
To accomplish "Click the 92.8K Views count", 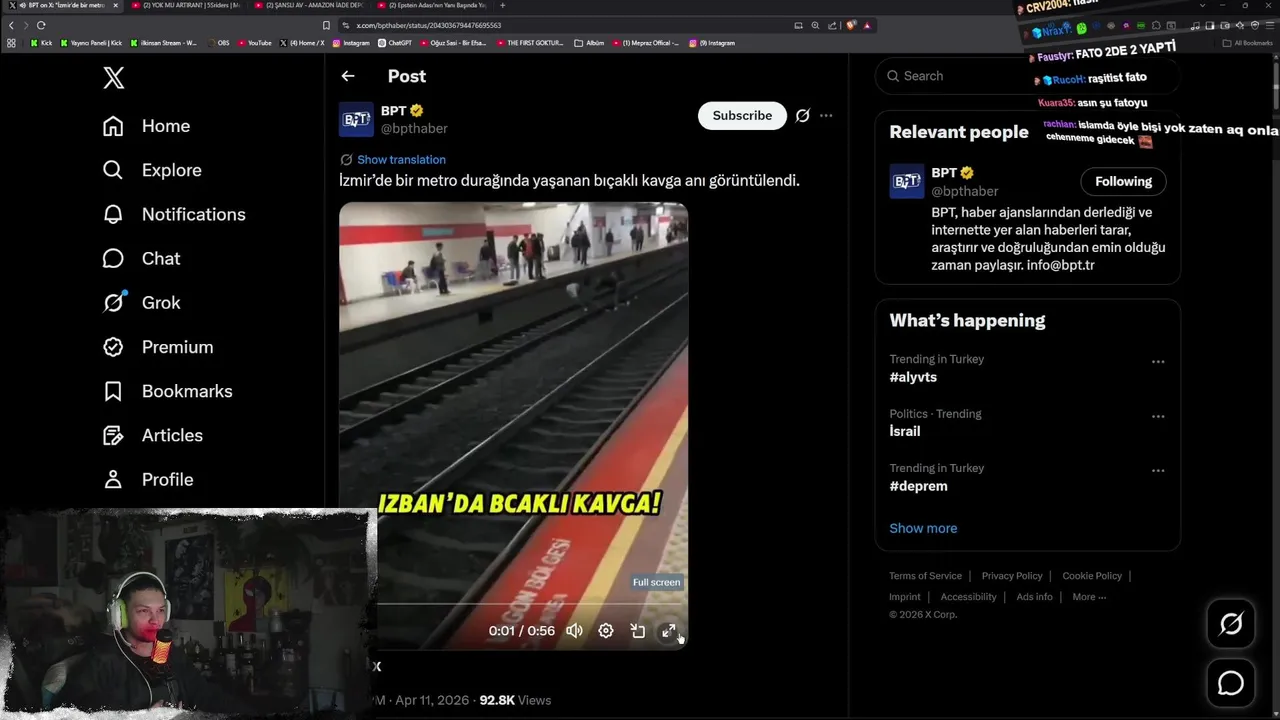I will [x=515, y=700].
